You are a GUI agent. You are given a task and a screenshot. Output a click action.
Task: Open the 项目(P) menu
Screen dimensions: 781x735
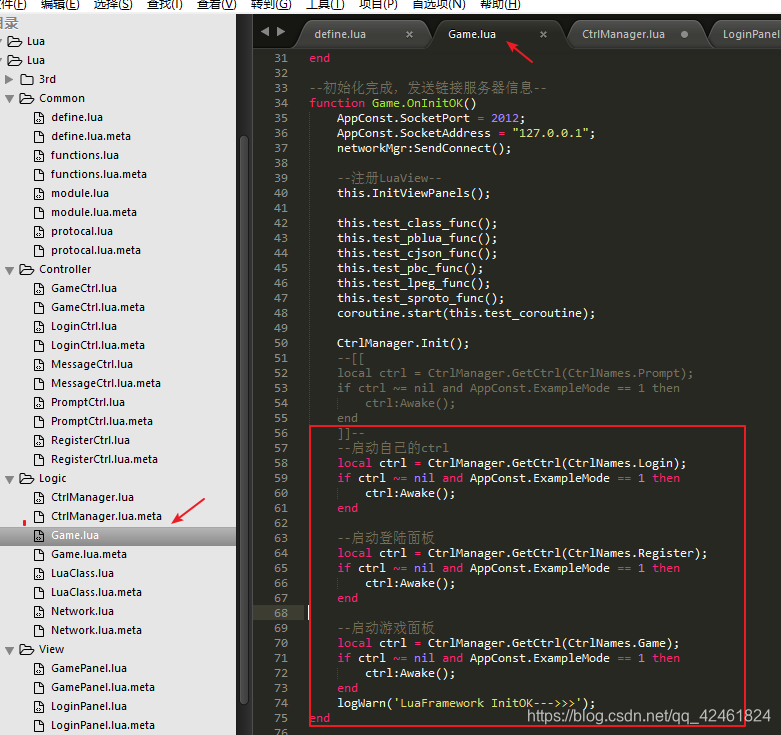(379, 5)
